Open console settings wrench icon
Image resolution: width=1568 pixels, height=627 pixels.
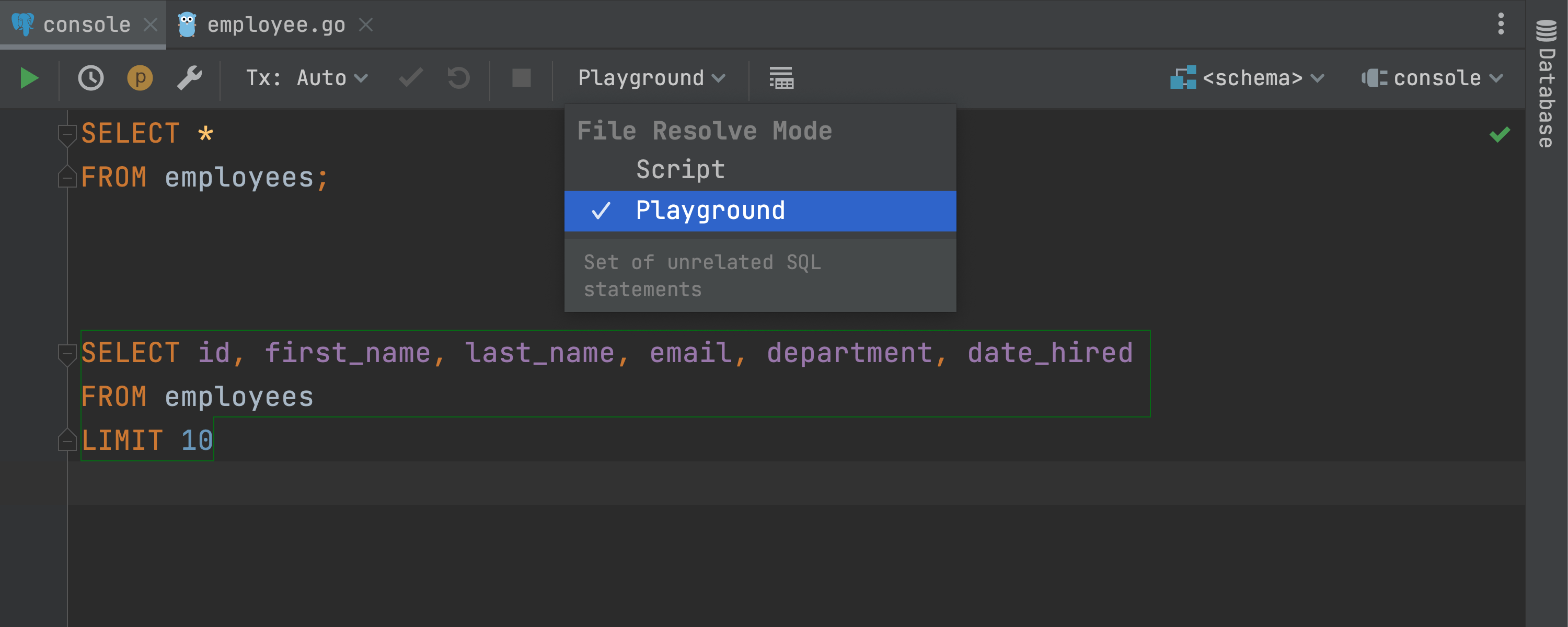pos(189,78)
